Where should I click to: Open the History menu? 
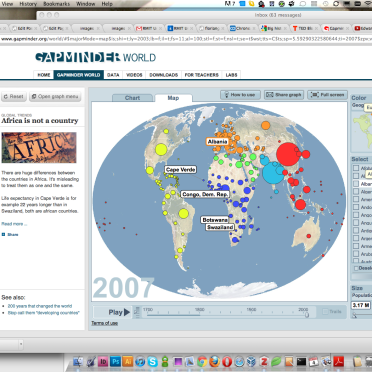pos(28,4)
